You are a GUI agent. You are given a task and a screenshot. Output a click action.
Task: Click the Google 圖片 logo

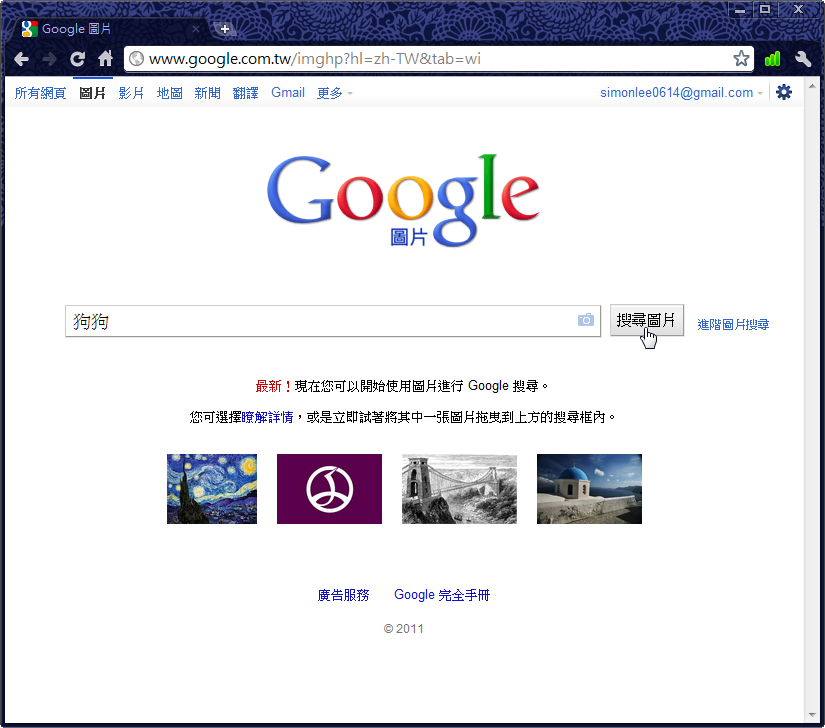403,201
